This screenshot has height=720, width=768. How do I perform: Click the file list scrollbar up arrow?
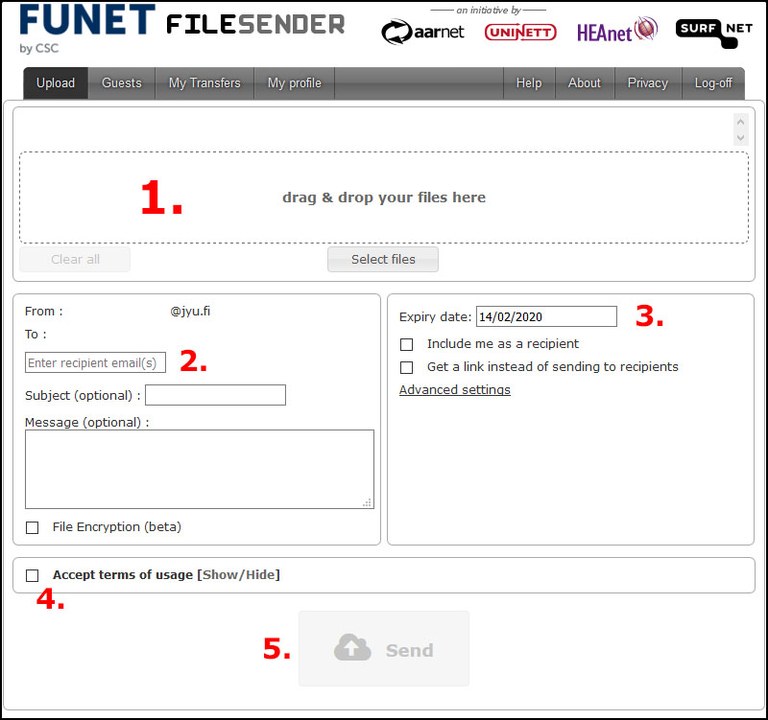[x=741, y=121]
